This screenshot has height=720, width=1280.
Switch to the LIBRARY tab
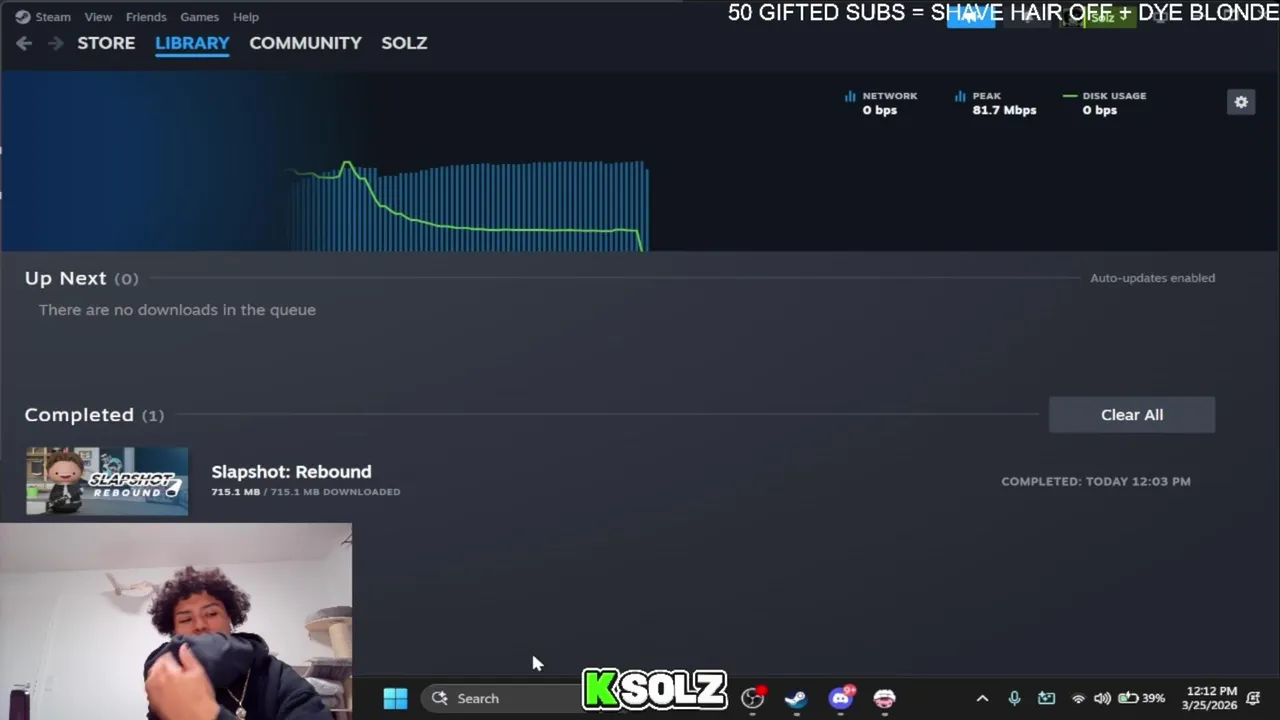[x=192, y=43]
